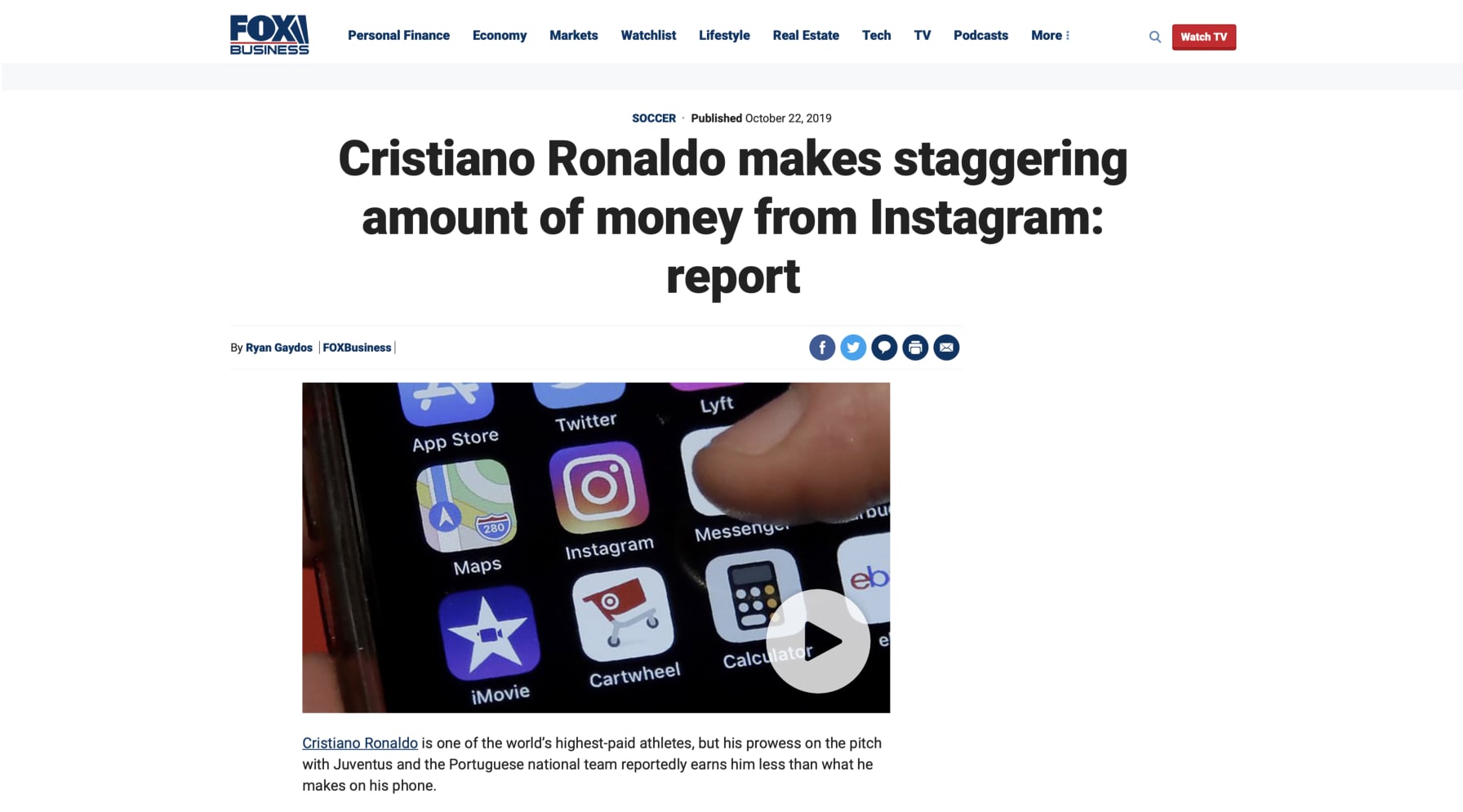The width and height of the screenshot is (1463, 812).
Task: Open the Podcasts section
Action: click(981, 35)
